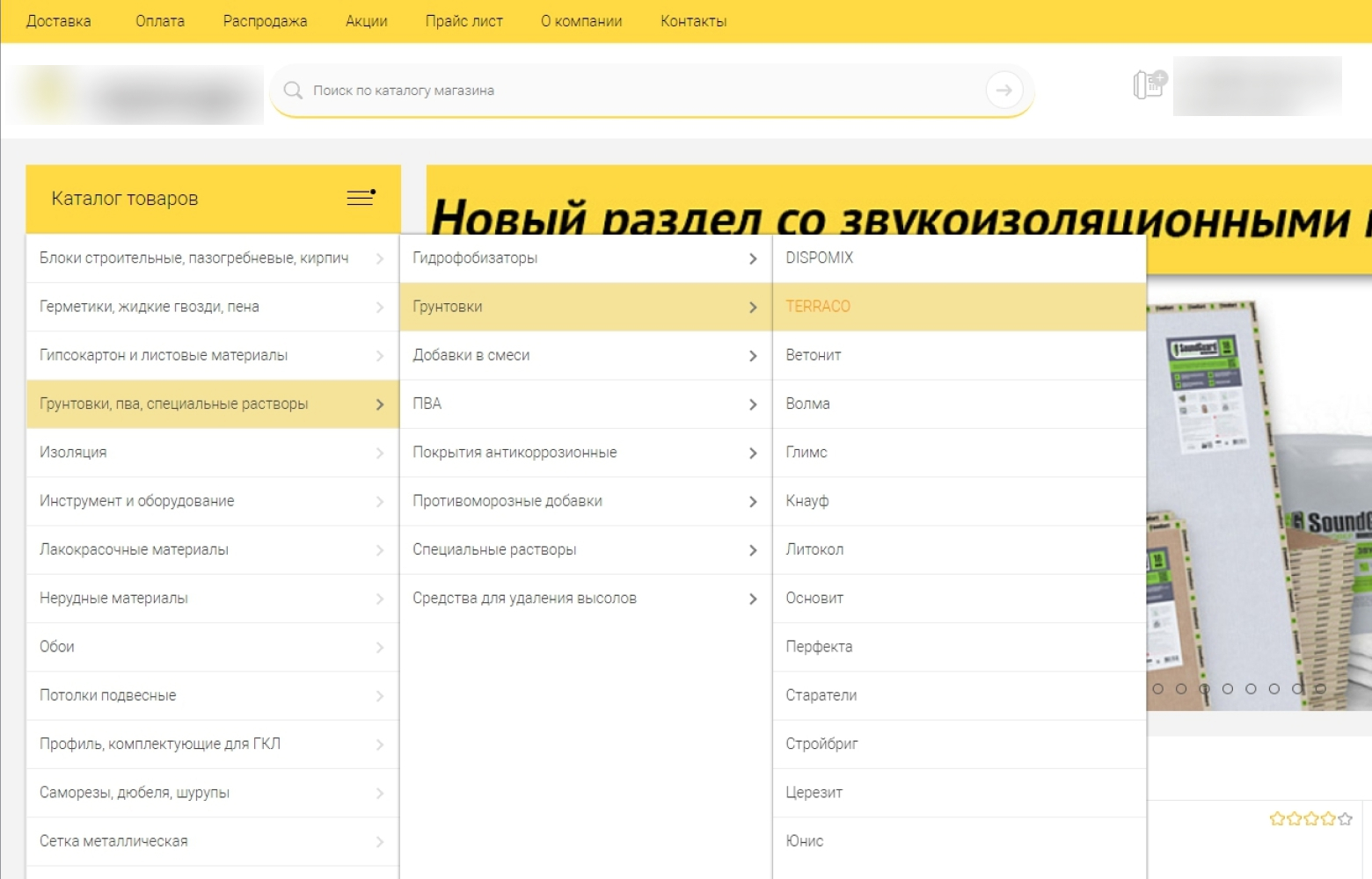Select the fourth banner slider dot

pos(1228,689)
